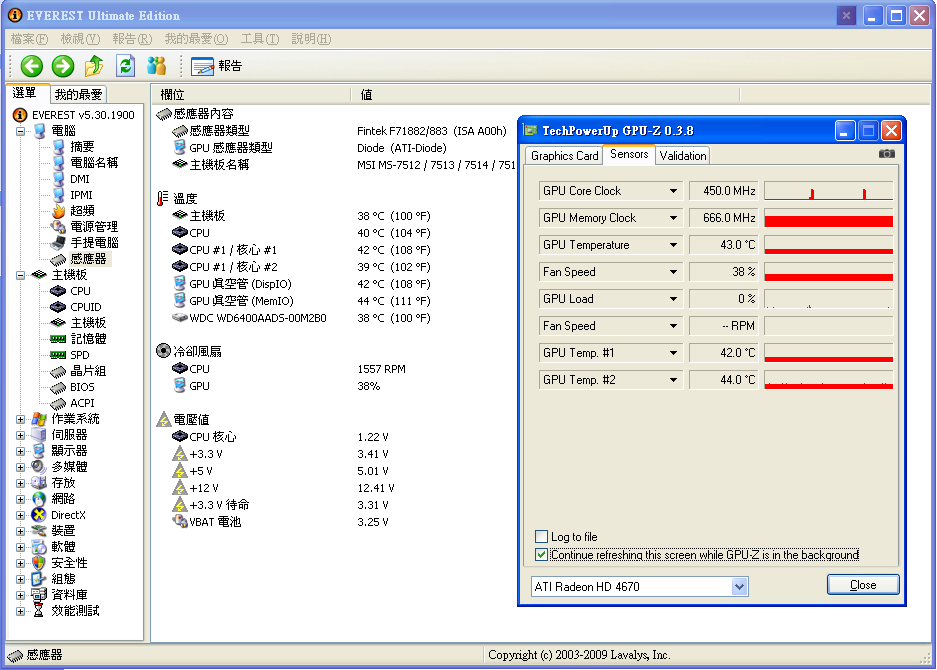Open CPUID under 主機板

[x=85, y=307]
